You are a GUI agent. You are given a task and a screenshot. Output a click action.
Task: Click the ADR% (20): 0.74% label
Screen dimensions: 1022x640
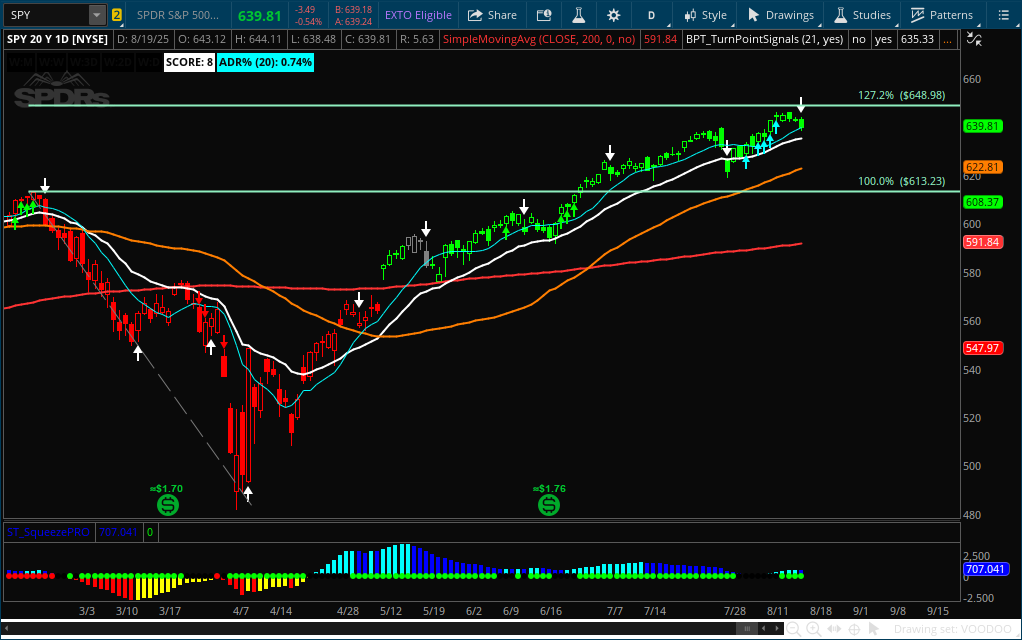(x=265, y=63)
